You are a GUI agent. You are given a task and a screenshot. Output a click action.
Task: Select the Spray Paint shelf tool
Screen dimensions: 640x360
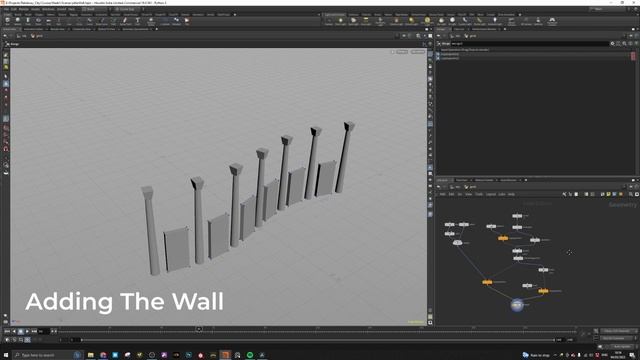tap(125, 21)
